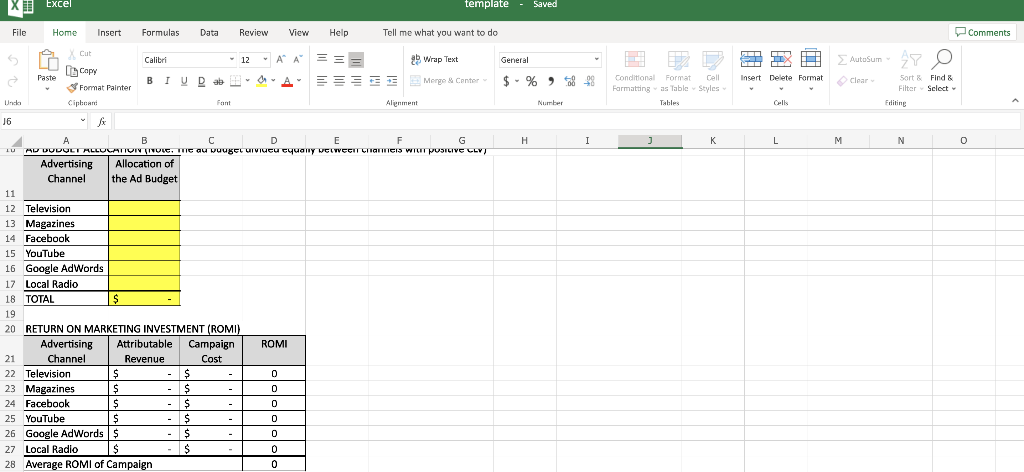The width and height of the screenshot is (1024, 472).
Task: Open the Name Box dropdown showing J6
Action: pos(83,121)
